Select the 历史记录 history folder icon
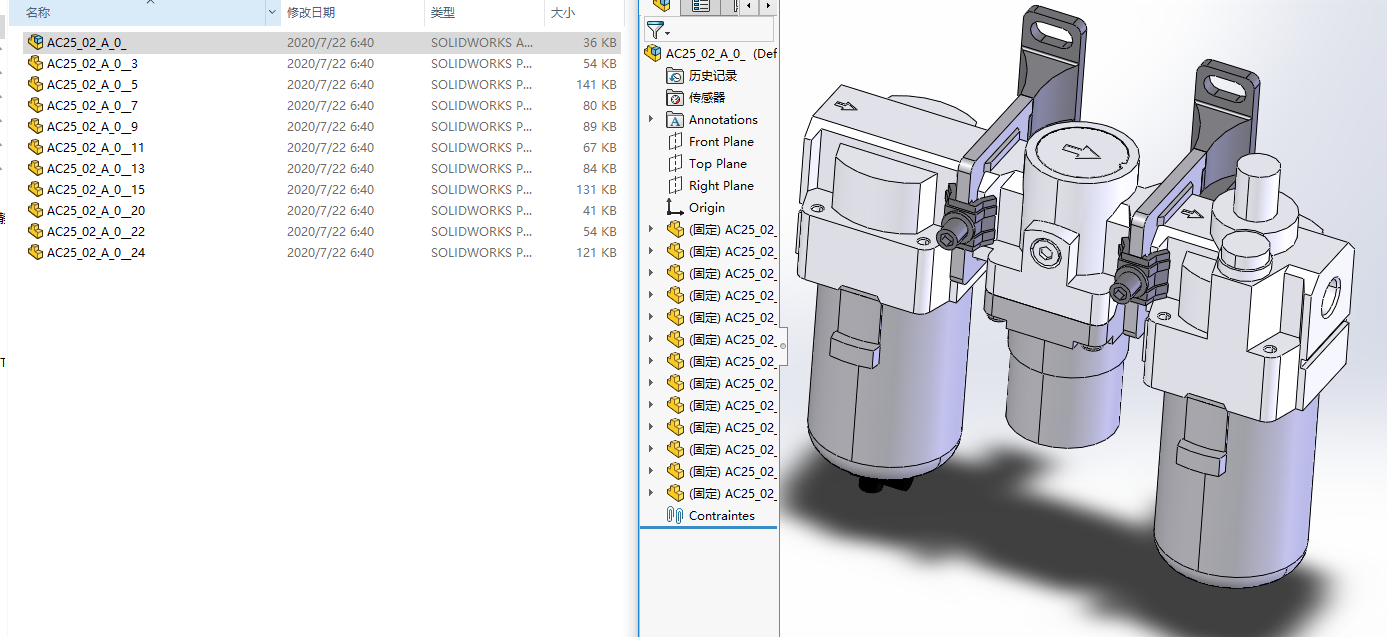 point(675,76)
